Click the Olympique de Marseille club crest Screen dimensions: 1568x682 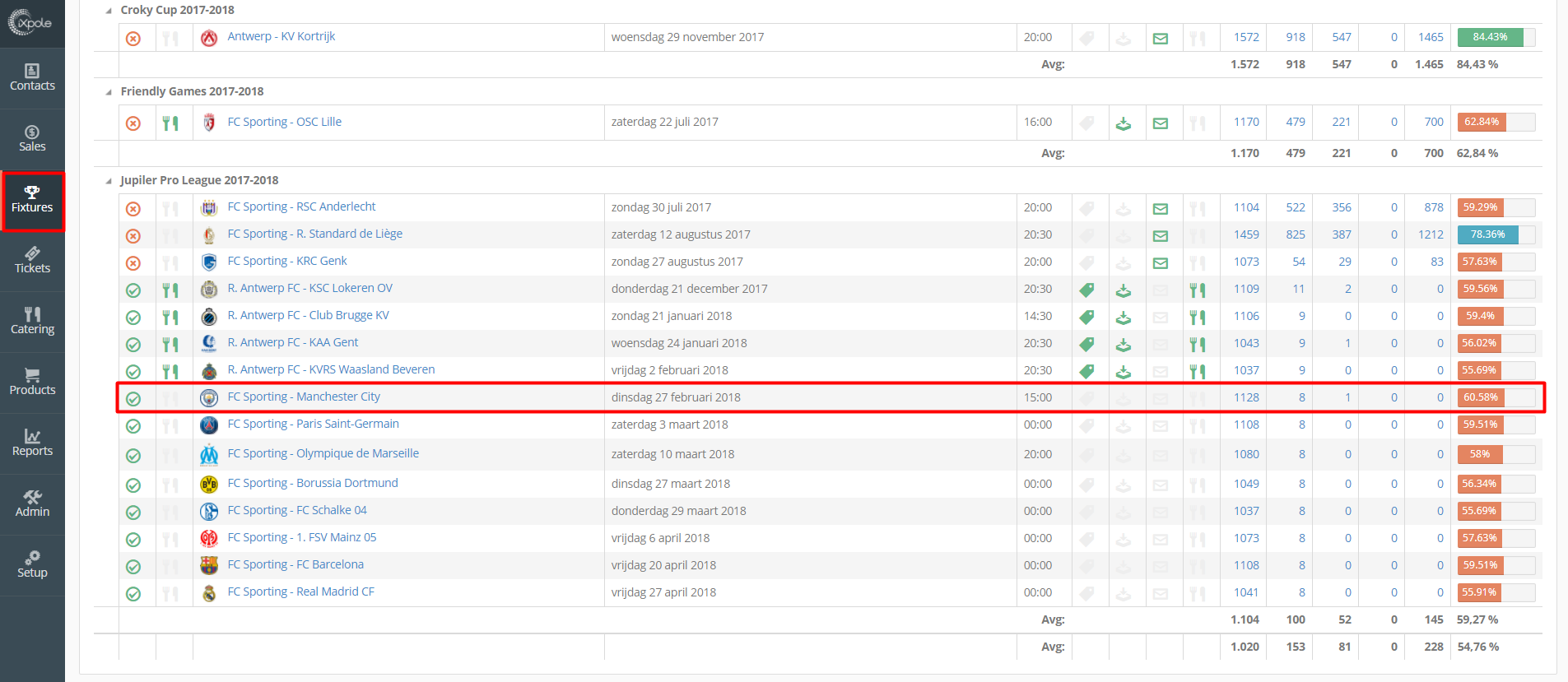tap(209, 454)
